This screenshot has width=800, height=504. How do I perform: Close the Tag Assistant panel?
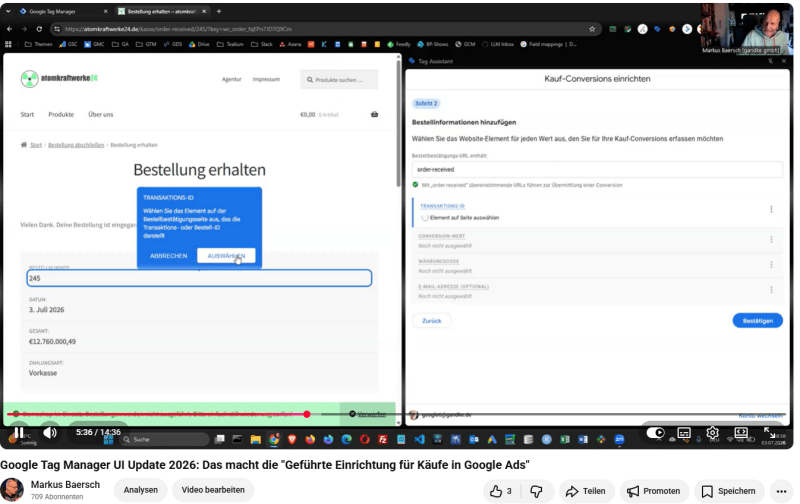[x=784, y=61]
